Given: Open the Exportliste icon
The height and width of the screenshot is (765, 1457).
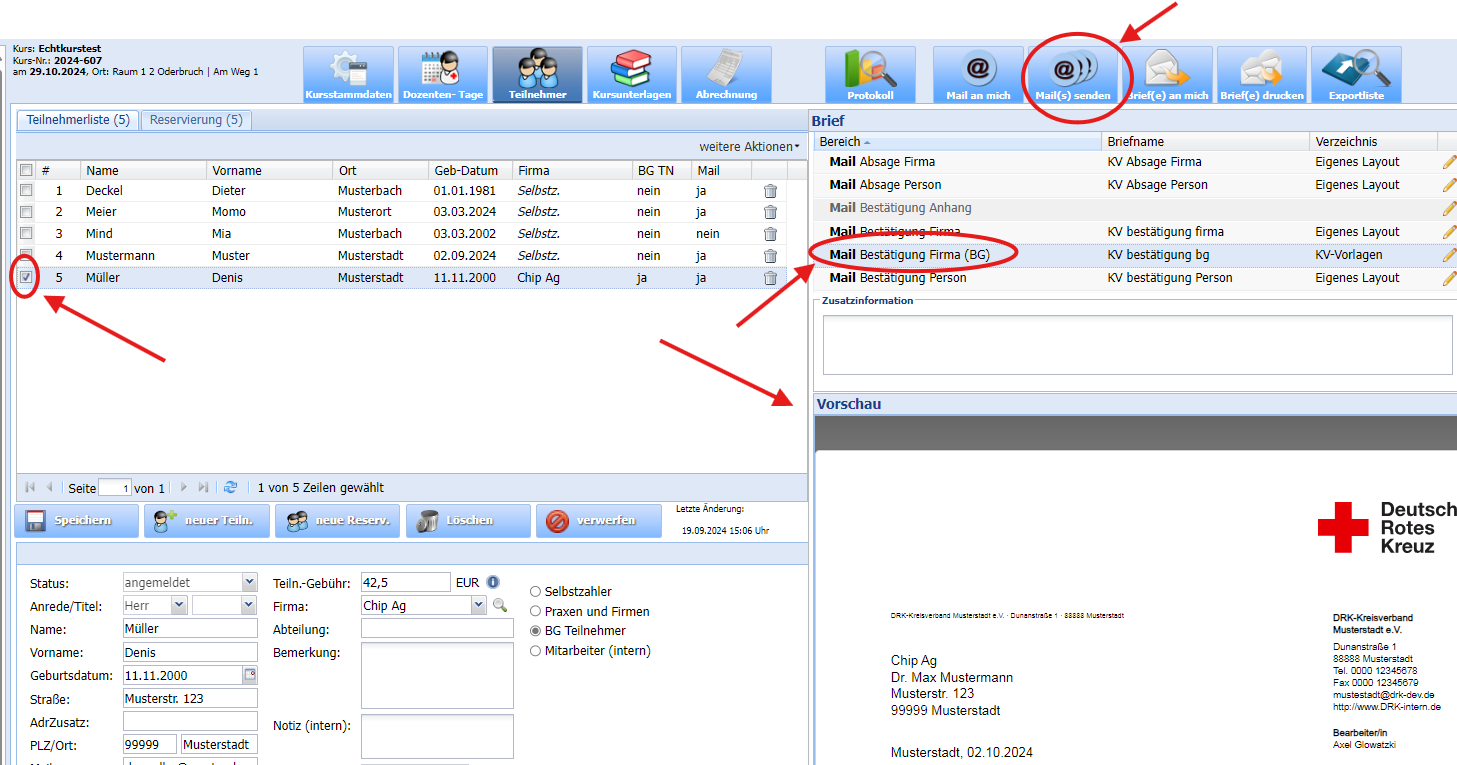Looking at the screenshot, I should point(1356,74).
